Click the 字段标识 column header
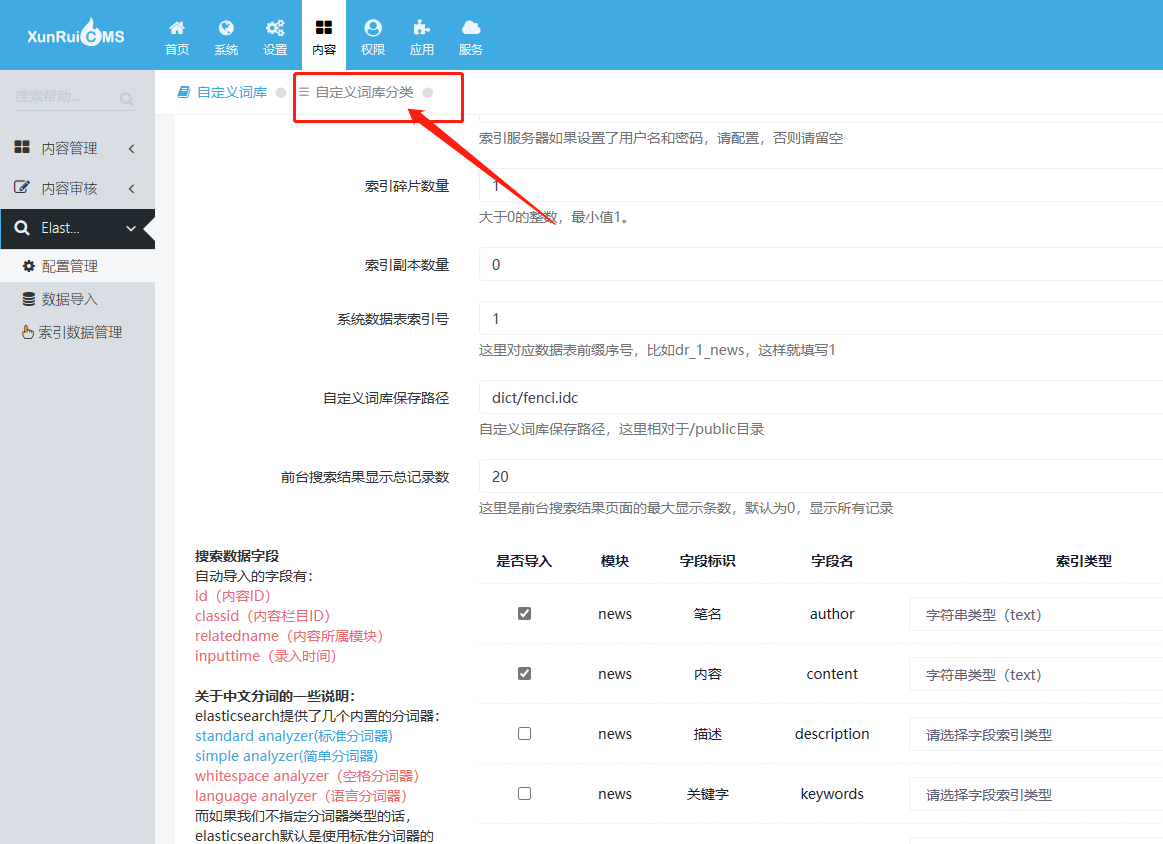1163x844 pixels. pyautogui.click(x=708, y=561)
